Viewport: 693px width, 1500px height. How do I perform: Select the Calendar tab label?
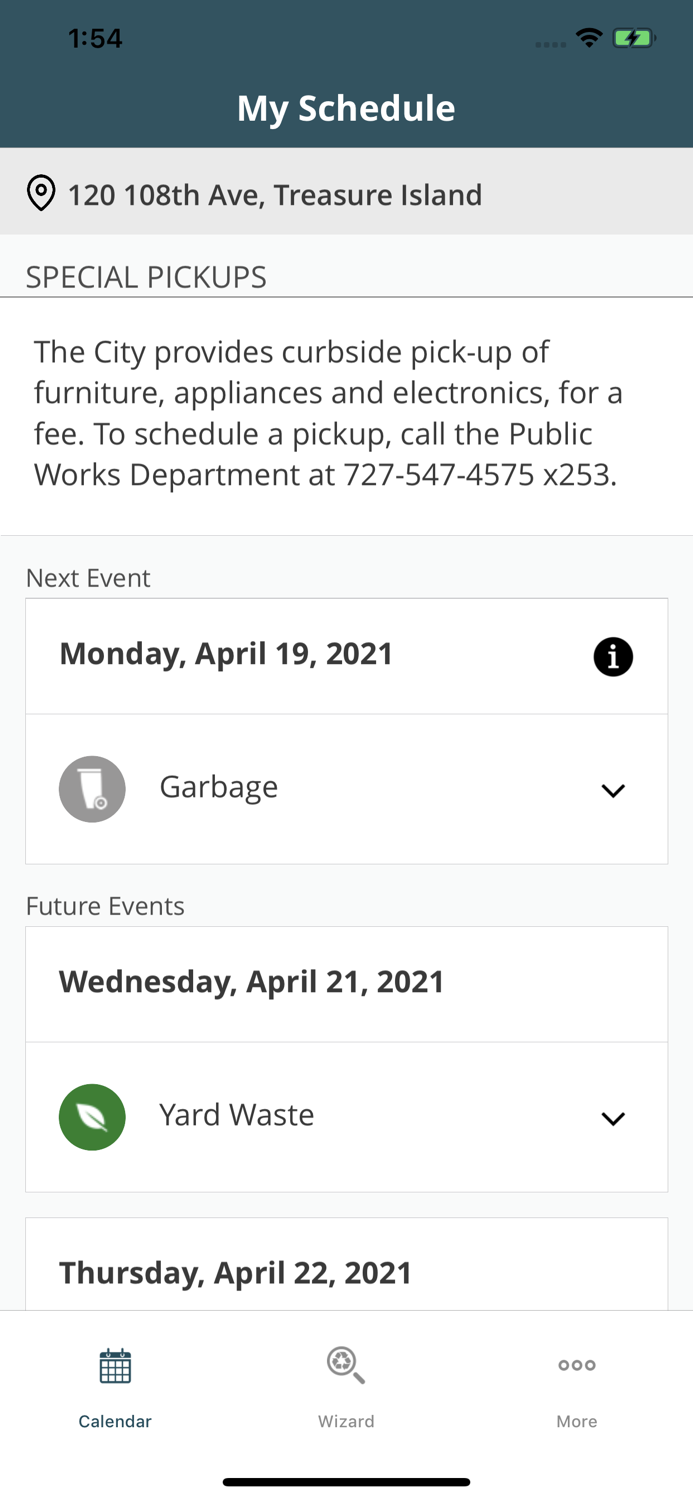tap(115, 1421)
